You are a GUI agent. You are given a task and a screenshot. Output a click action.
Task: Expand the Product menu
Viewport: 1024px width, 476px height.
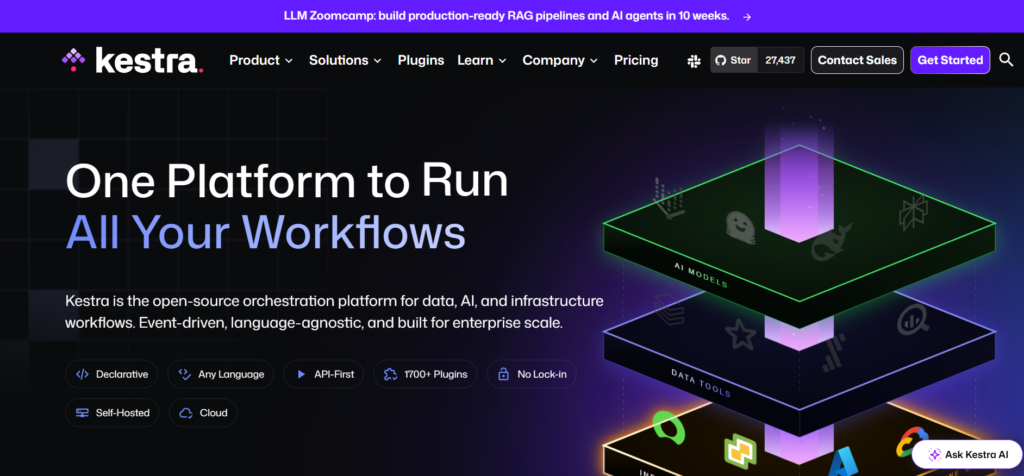click(261, 60)
